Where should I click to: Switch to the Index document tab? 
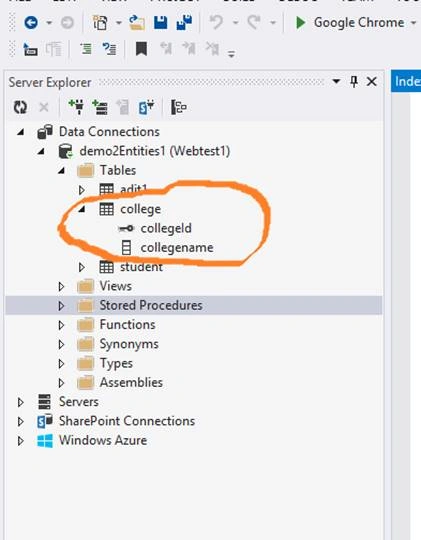point(407,82)
